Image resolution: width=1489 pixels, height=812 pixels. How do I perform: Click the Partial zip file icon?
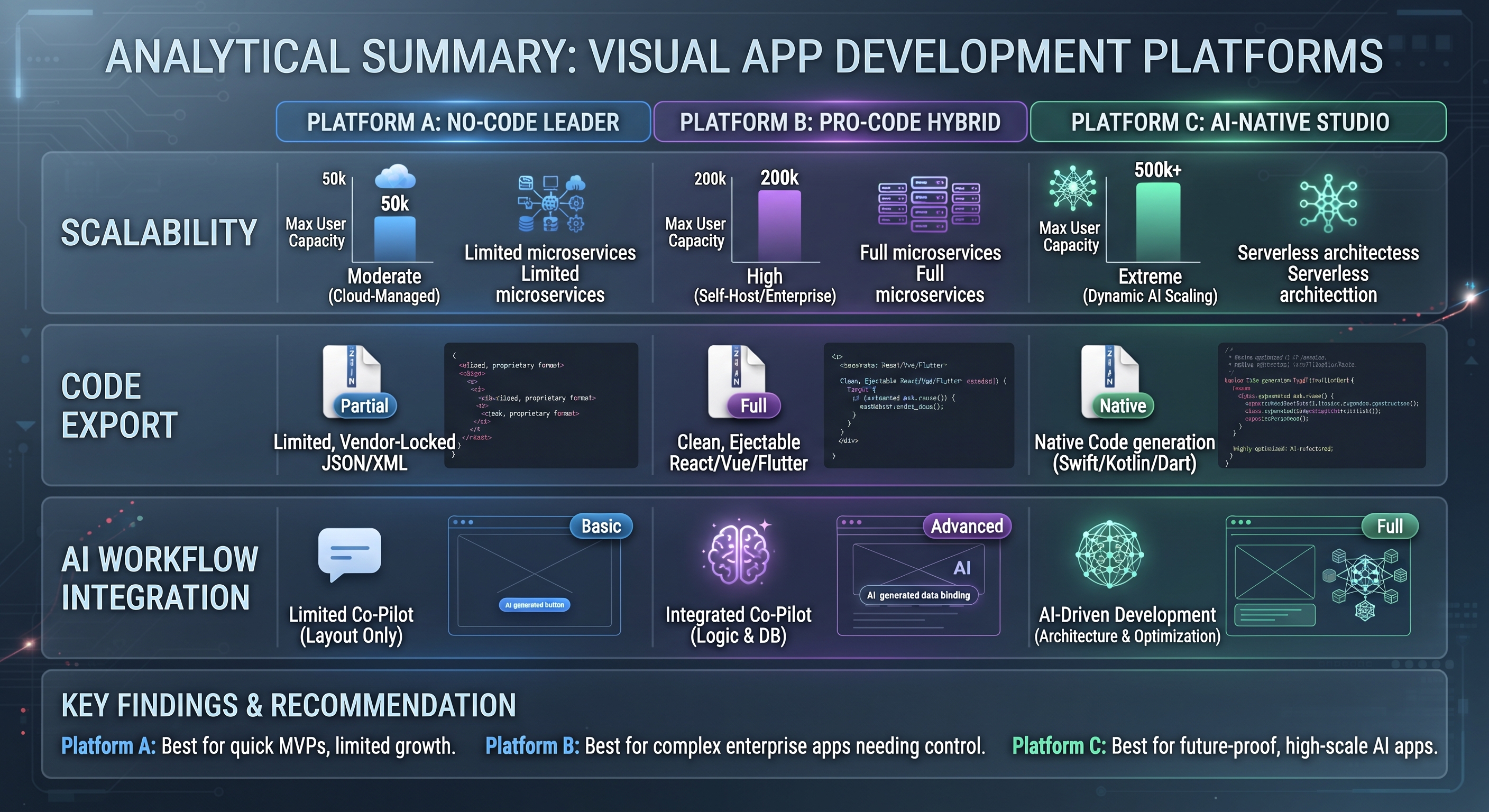point(359,382)
